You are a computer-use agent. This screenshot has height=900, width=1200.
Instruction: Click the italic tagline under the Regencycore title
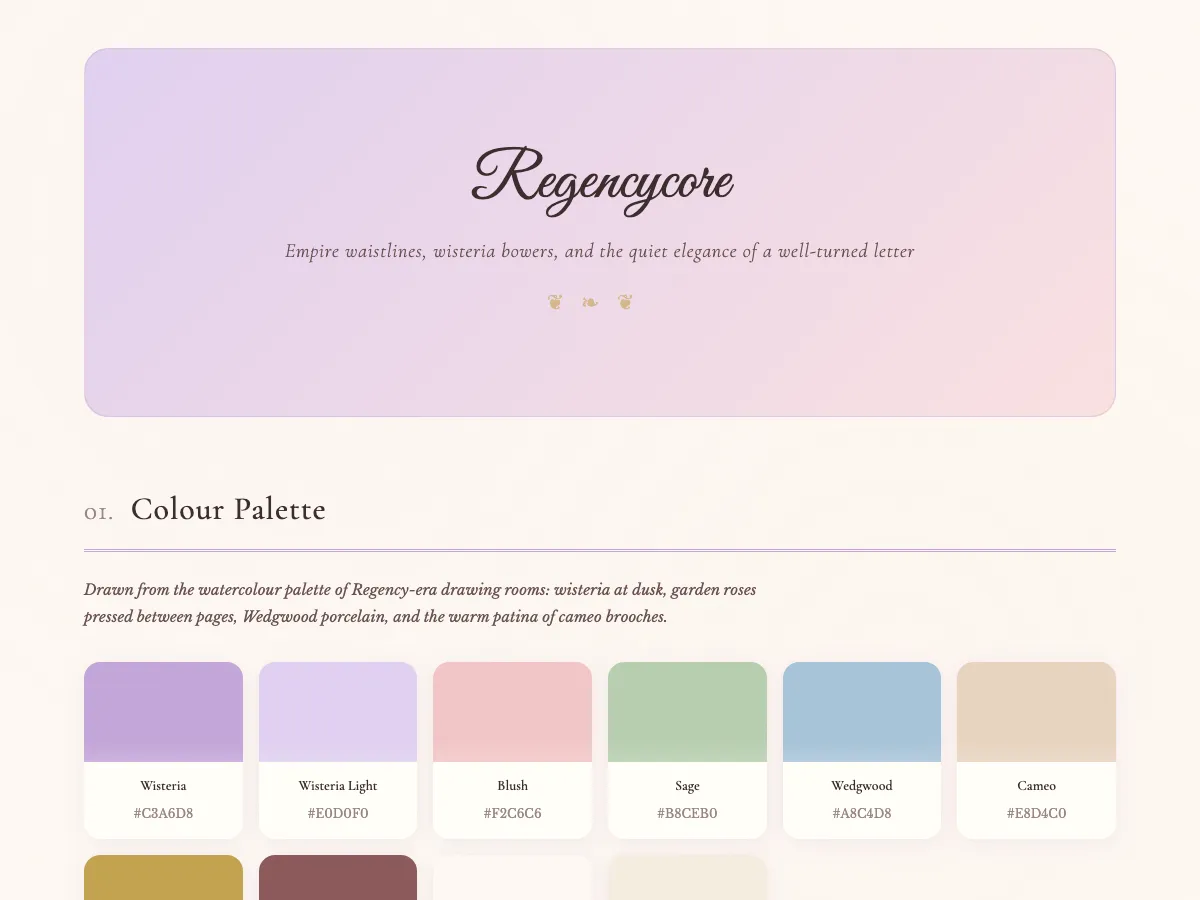pos(600,251)
